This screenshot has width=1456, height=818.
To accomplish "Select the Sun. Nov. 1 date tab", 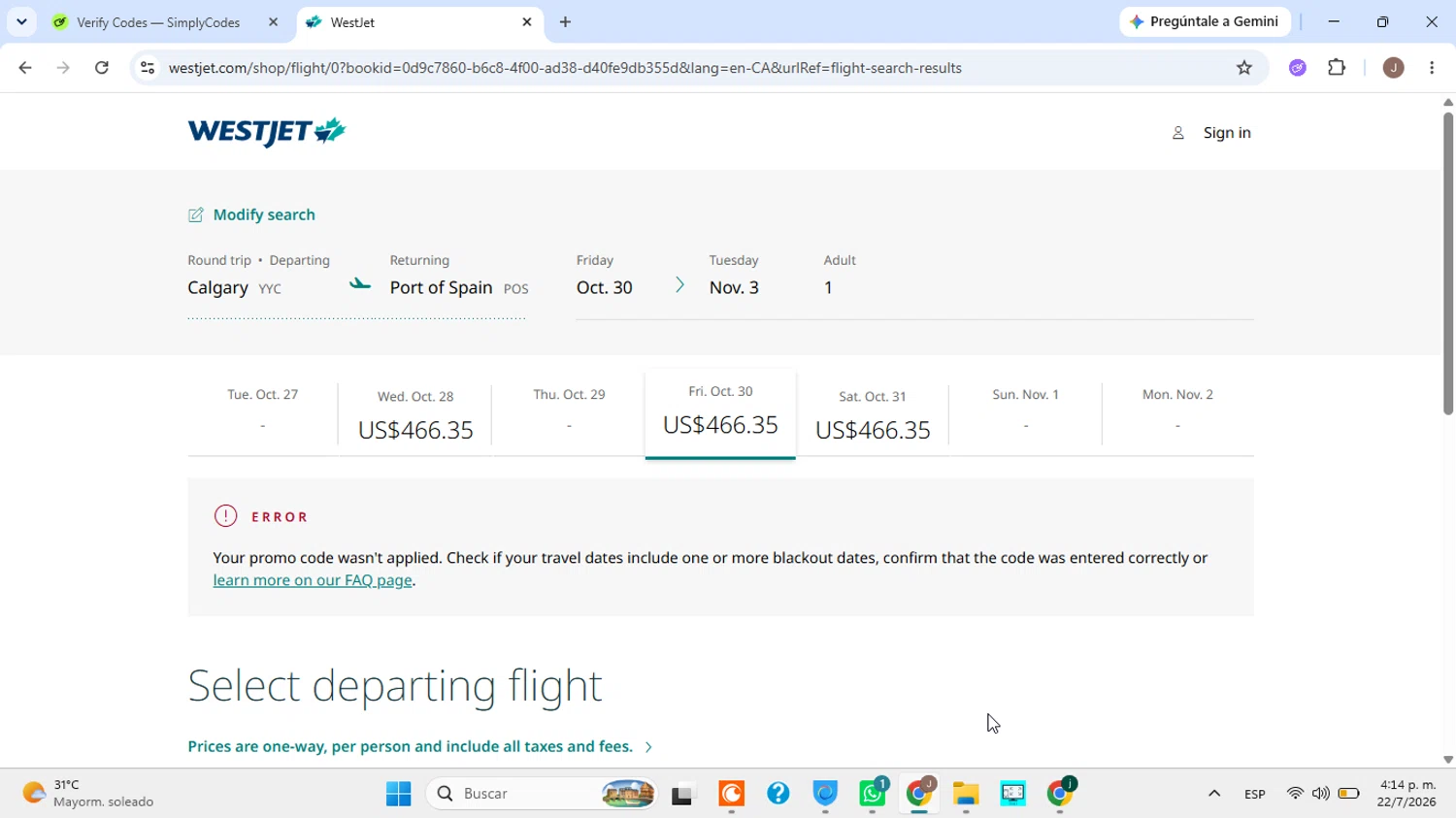I will (1025, 411).
